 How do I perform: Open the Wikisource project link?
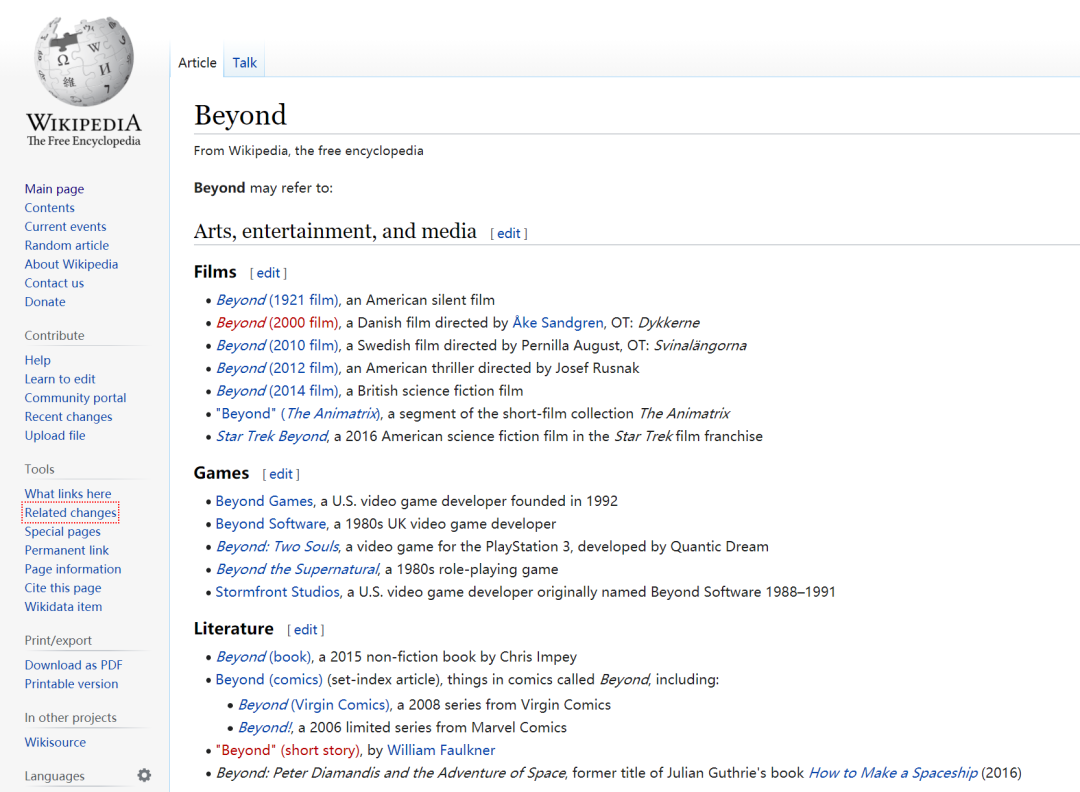click(56, 742)
